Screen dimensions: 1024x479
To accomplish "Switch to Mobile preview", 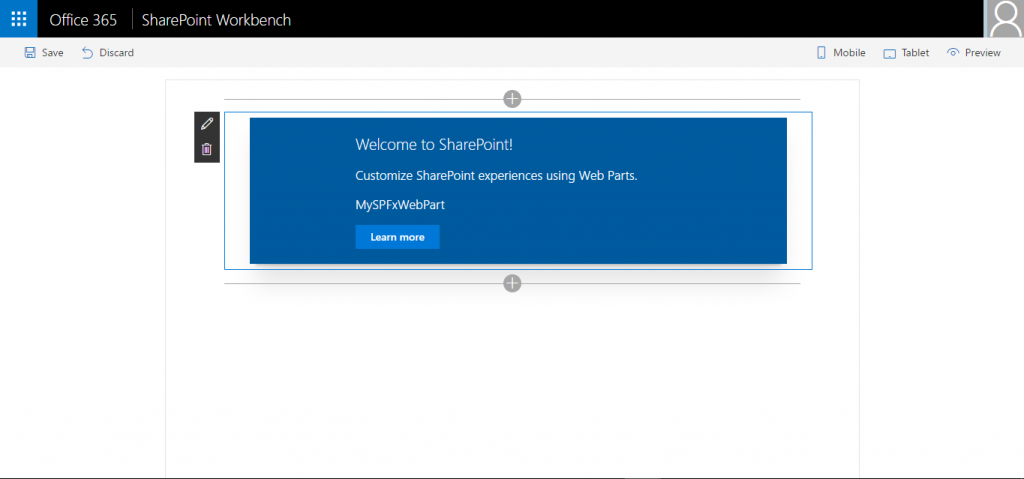I will [841, 53].
